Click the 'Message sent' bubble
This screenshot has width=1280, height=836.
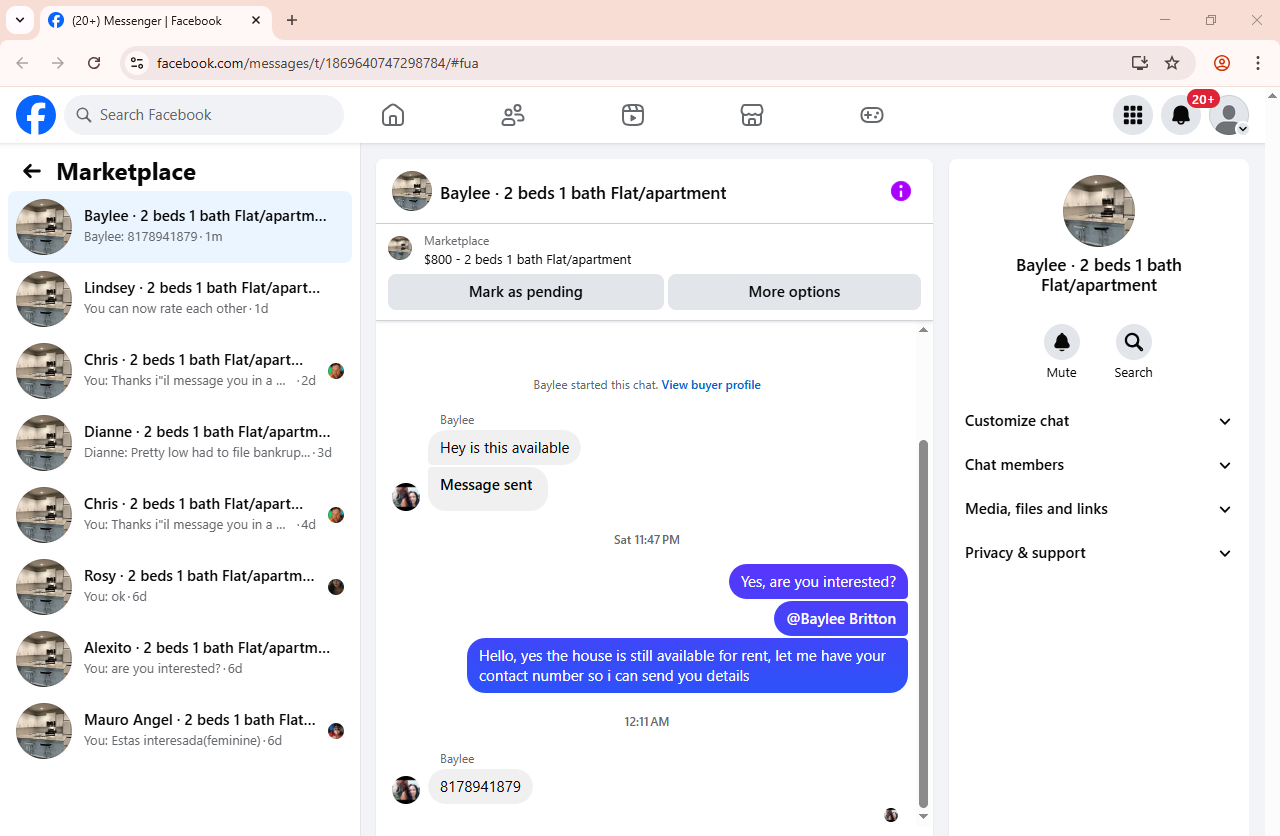pyautogui.click(x=487, y=487)
